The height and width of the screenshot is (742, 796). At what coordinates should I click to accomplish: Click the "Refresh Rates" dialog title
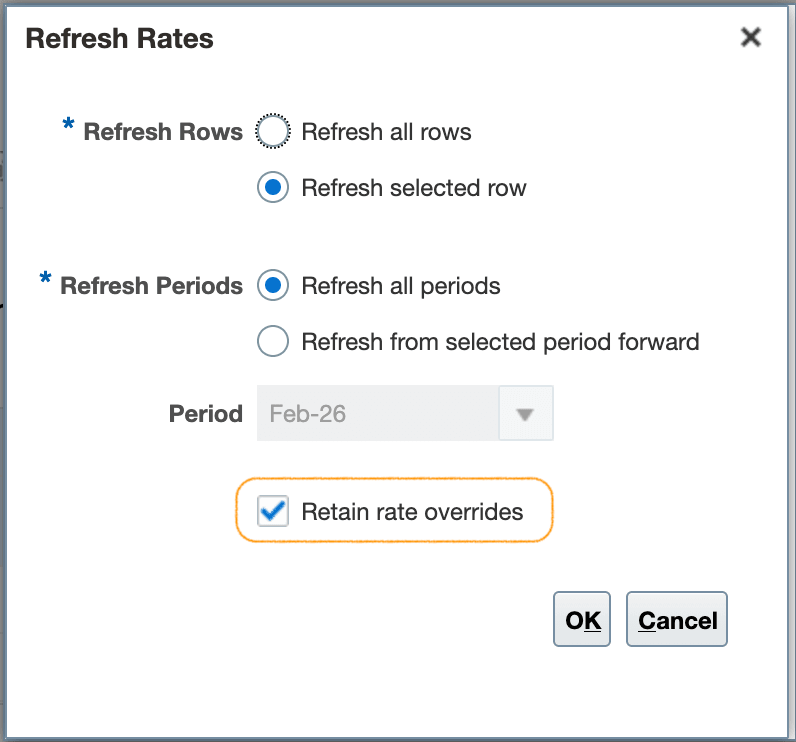(x=119, y=39)
